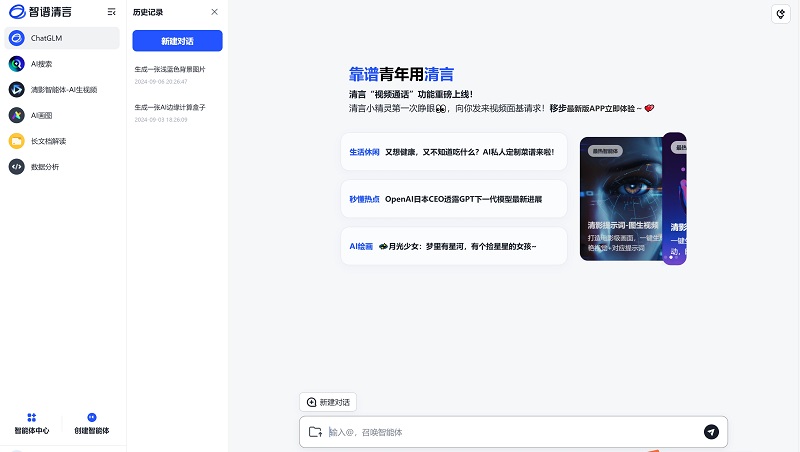
Task: Click the top-right assistant icon
Action: tap(781, 14)
